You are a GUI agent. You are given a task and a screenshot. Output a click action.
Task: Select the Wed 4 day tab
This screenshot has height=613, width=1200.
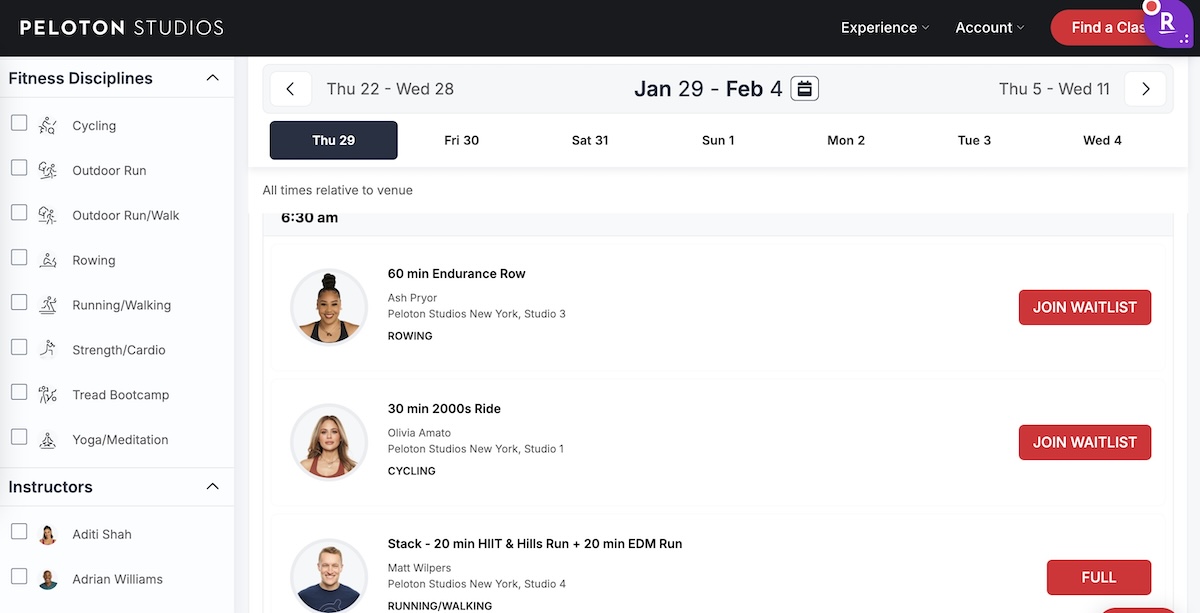(x=1102, y=140)
